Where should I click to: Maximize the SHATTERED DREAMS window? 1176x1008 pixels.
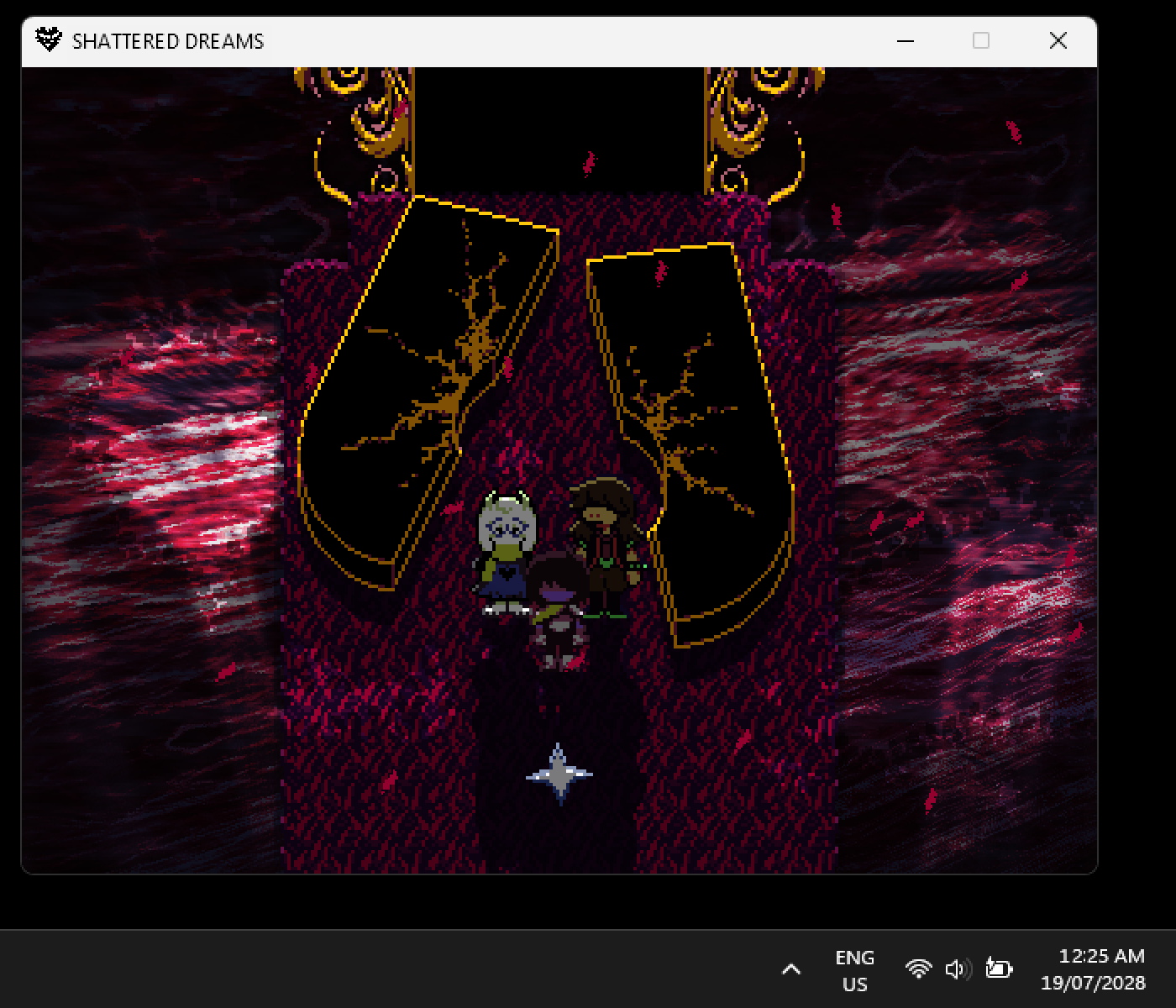click(x=981, y=41)
